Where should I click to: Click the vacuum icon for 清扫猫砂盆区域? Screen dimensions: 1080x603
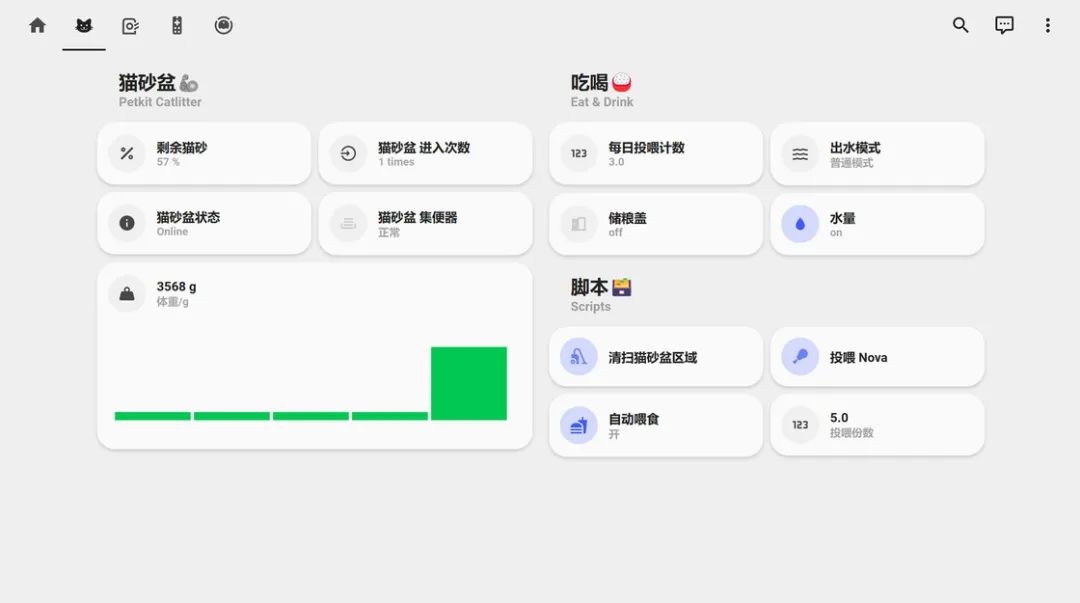[x=579, y=357]
